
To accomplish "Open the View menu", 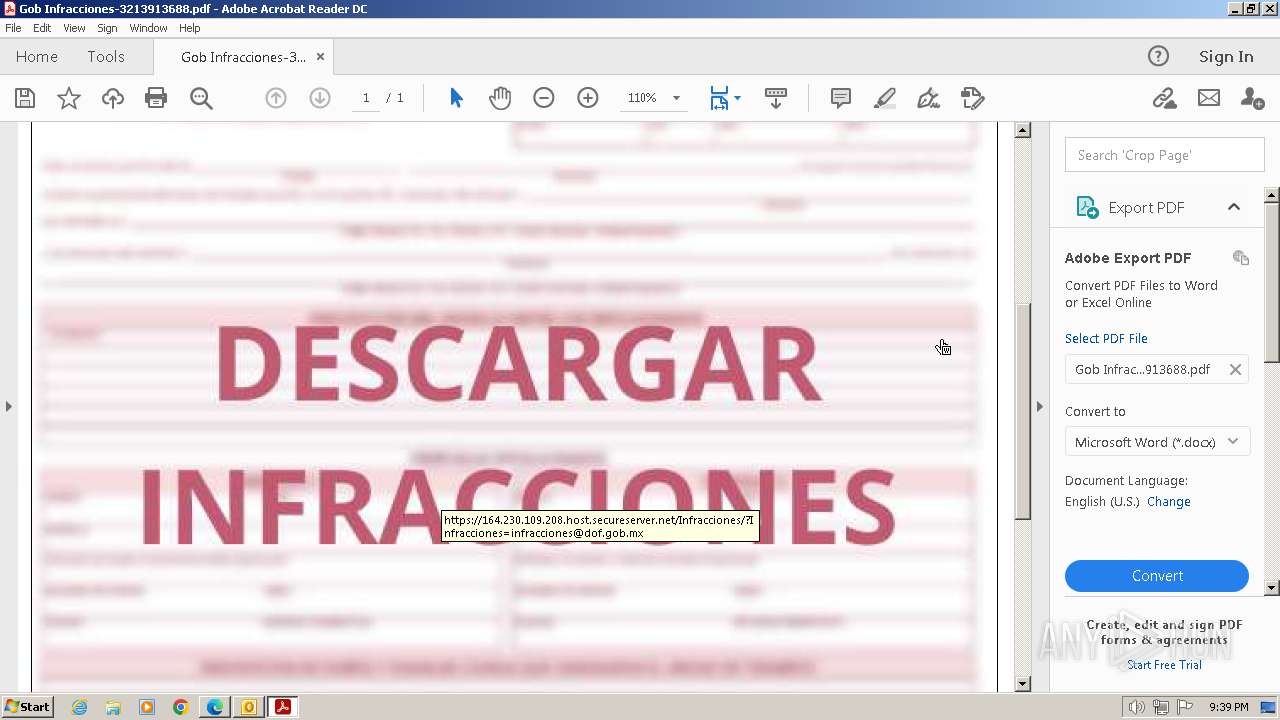I will point(74,28).
